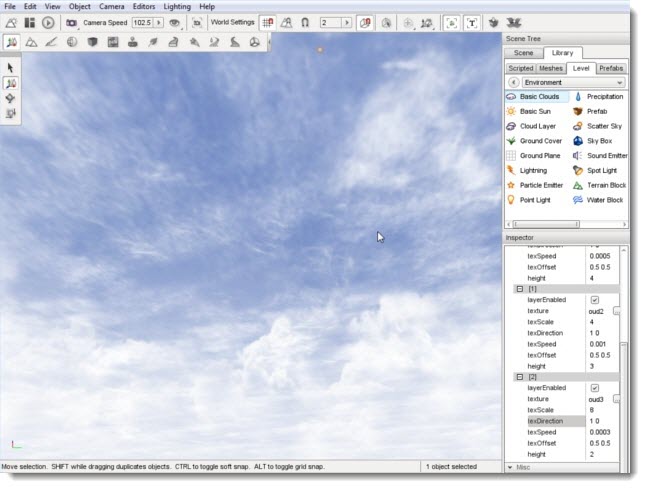The width and height of the screenshot is (645, 488).
Task: Open the Camera menu
Action: tap(111, 7)
